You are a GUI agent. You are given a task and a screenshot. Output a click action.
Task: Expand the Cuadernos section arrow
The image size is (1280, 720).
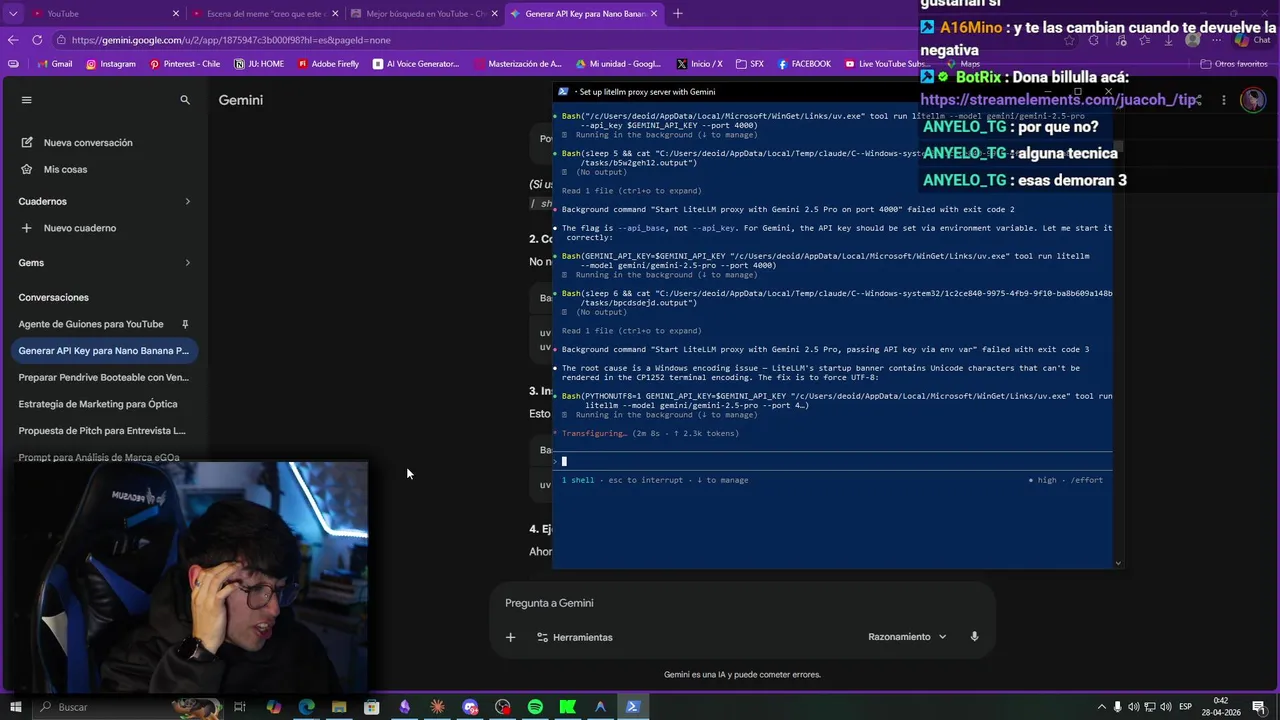pyautogui.click(x=187, y=201)
